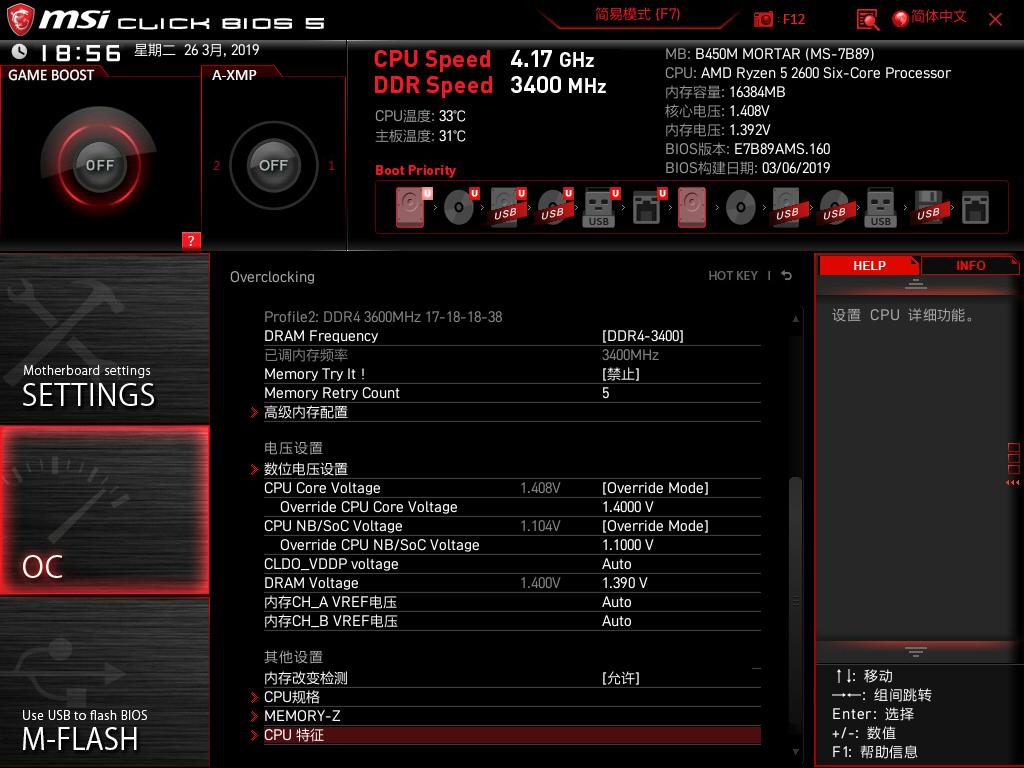
Task: Select the UEFI USB CD/DVD boot icon
Action: [x=554, y=208]
